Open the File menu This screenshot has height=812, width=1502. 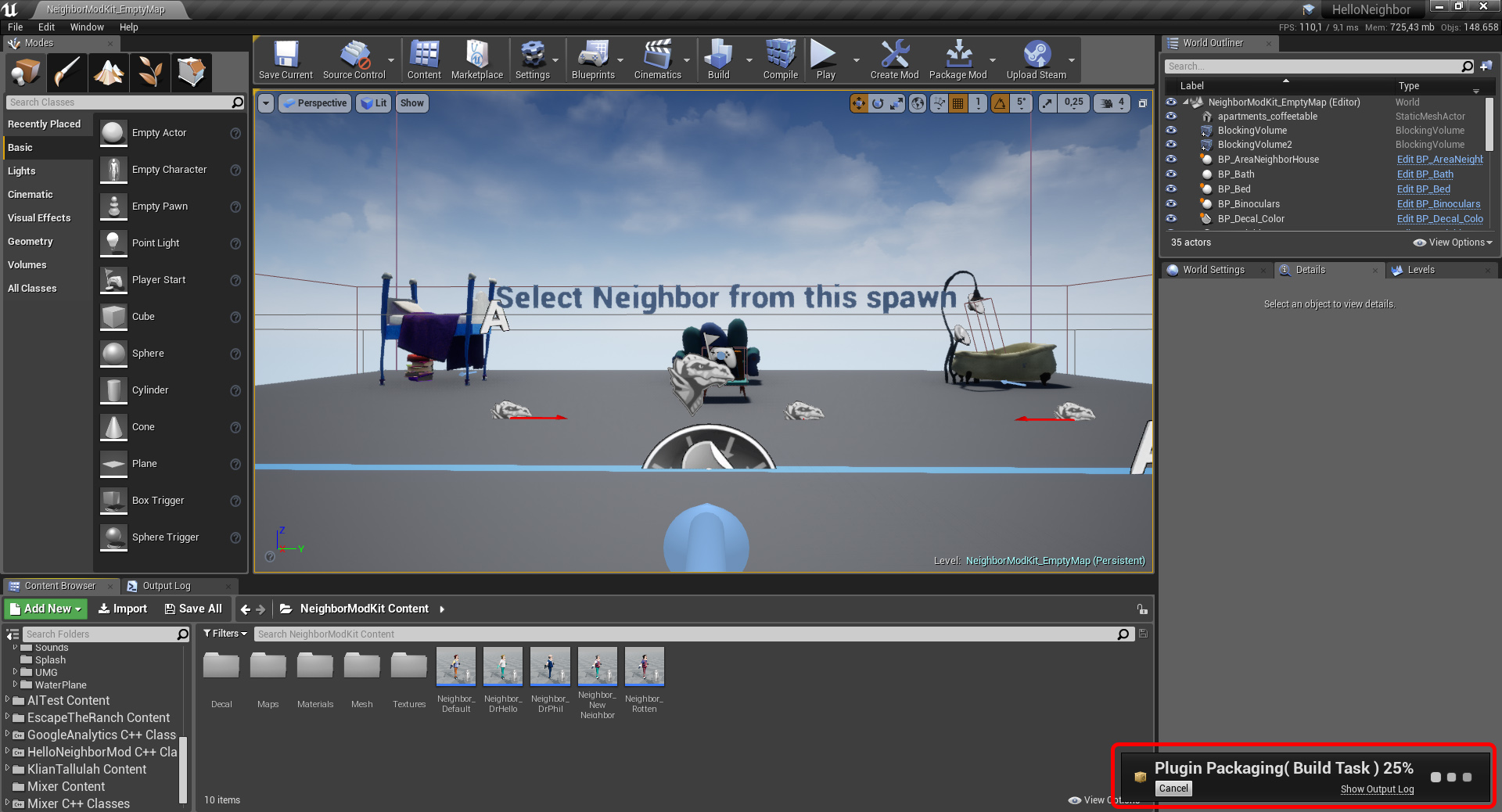16,27
